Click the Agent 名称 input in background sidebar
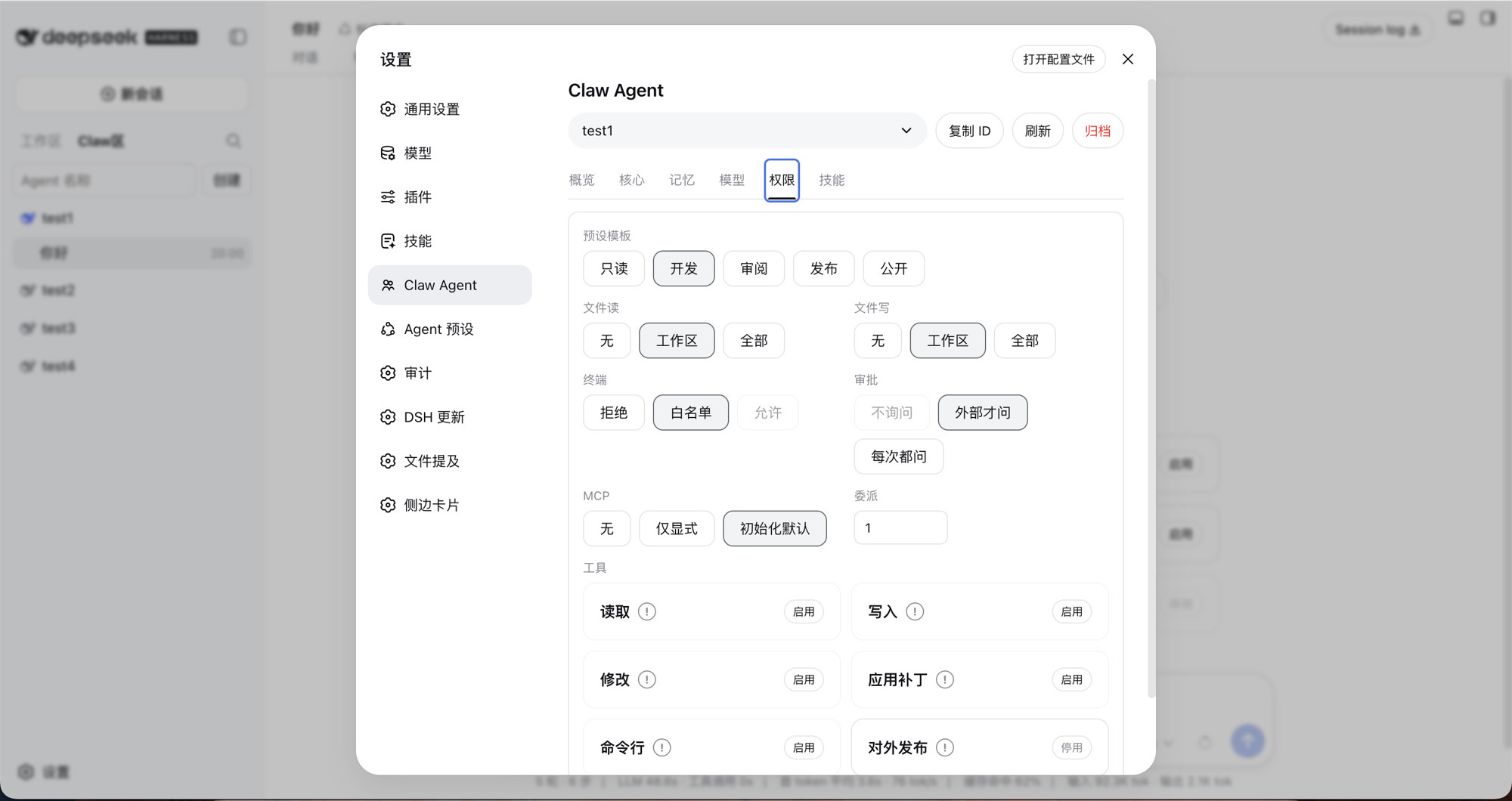The image size is (1512, 801). pos(104,181)
